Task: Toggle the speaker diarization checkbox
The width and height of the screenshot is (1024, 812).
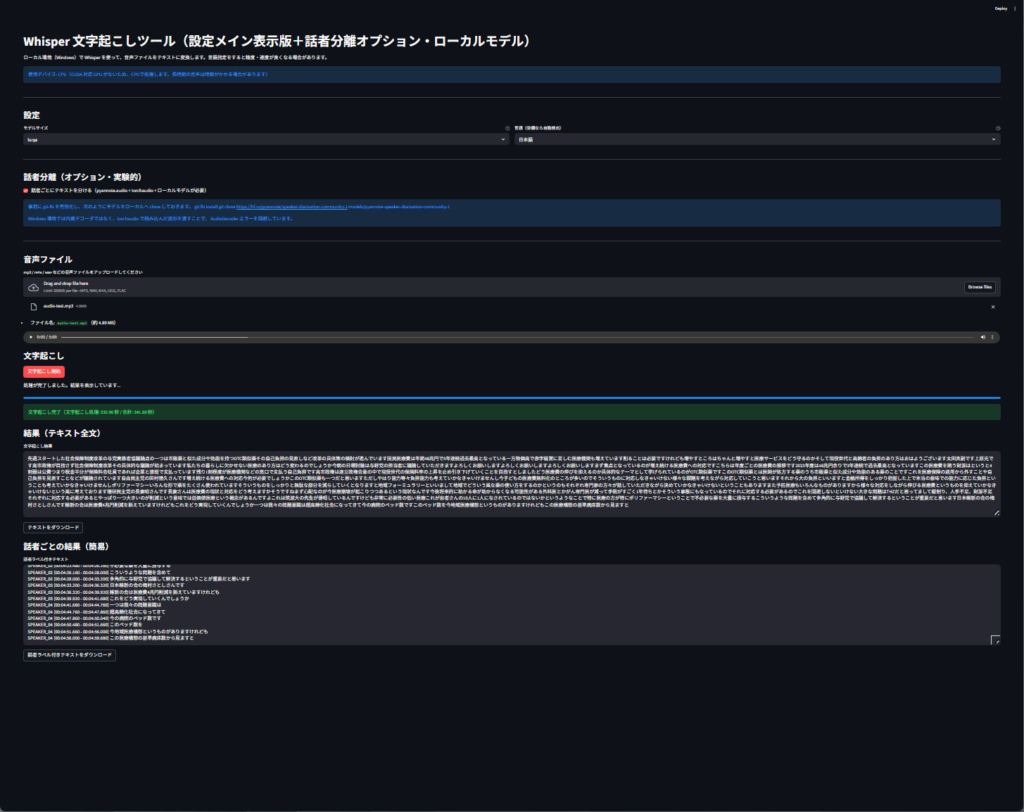Action: pyautogui.click(x=26, y=189)
